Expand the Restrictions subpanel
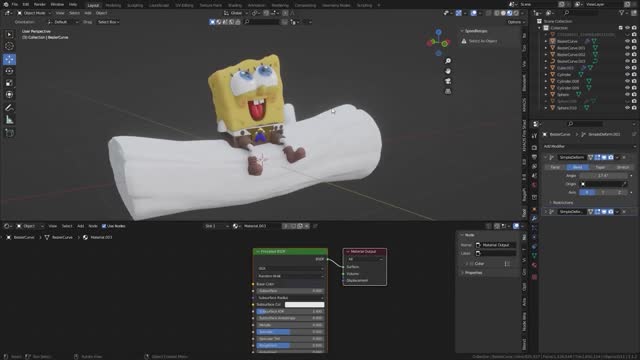640x360 pixels. (562, 203)
